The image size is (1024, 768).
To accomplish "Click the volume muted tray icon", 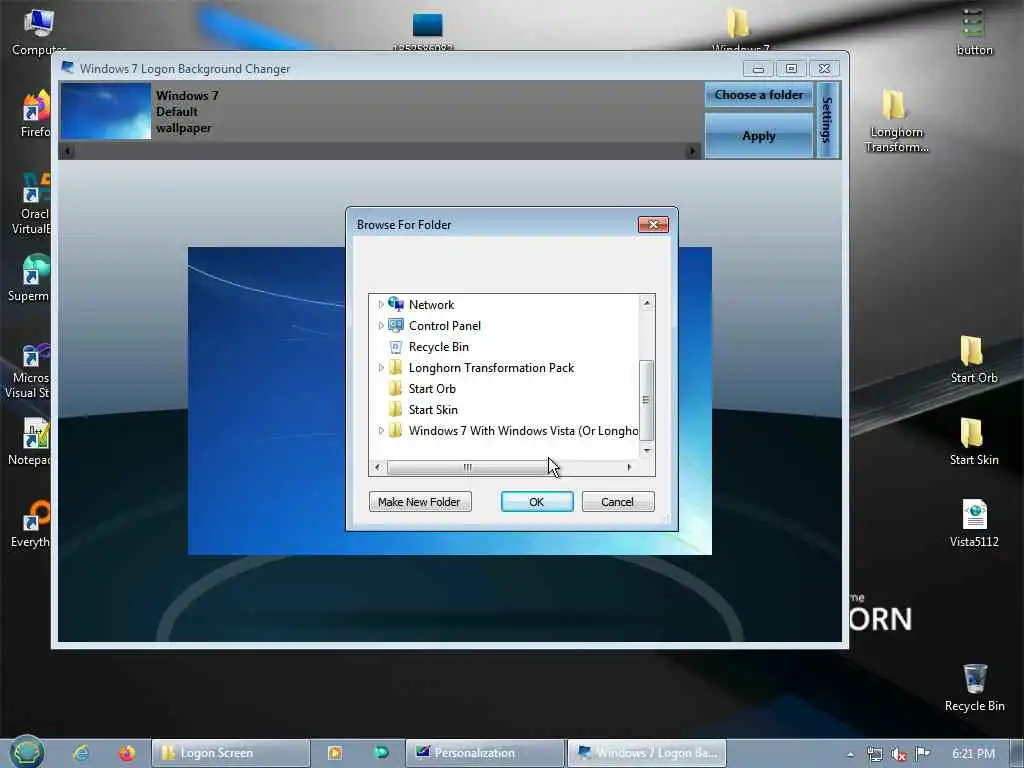I will (x=899, y=754).
